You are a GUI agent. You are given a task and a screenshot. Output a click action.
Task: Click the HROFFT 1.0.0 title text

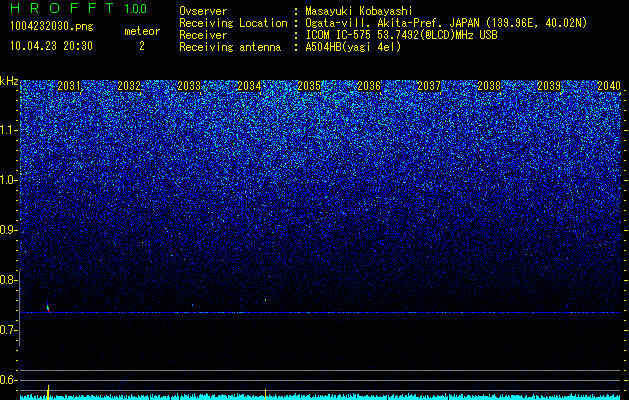(78, 8)
